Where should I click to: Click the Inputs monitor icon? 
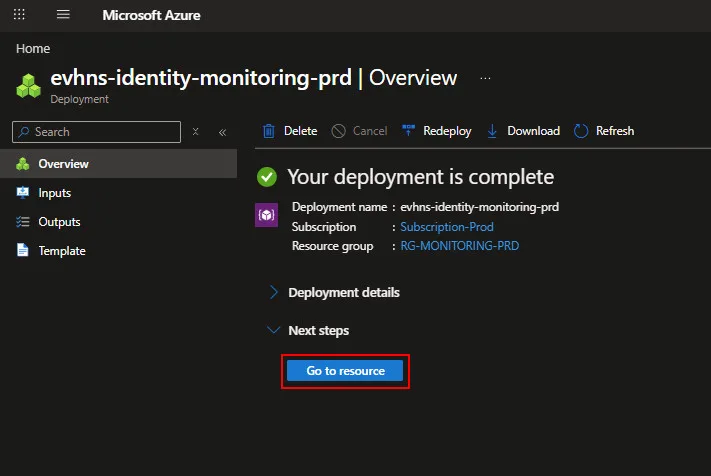tap(23, 192)
